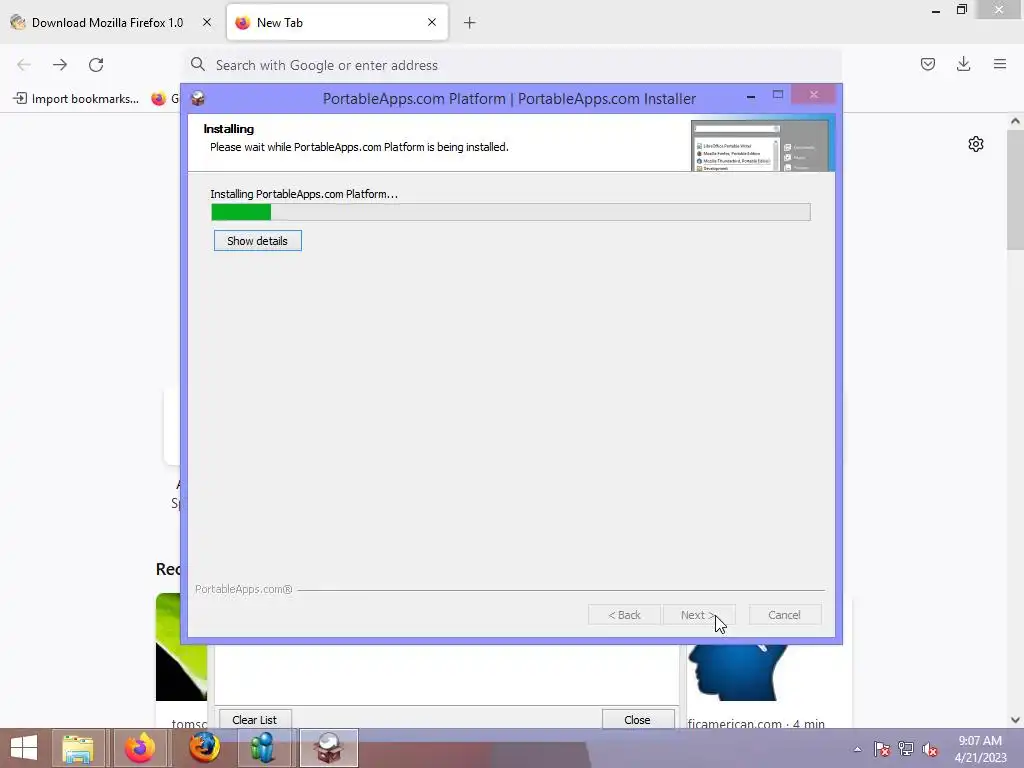Viewport: 1024px width, 768px height.
Task: Open new tab personalize gear icon
Action: [976, 144]
